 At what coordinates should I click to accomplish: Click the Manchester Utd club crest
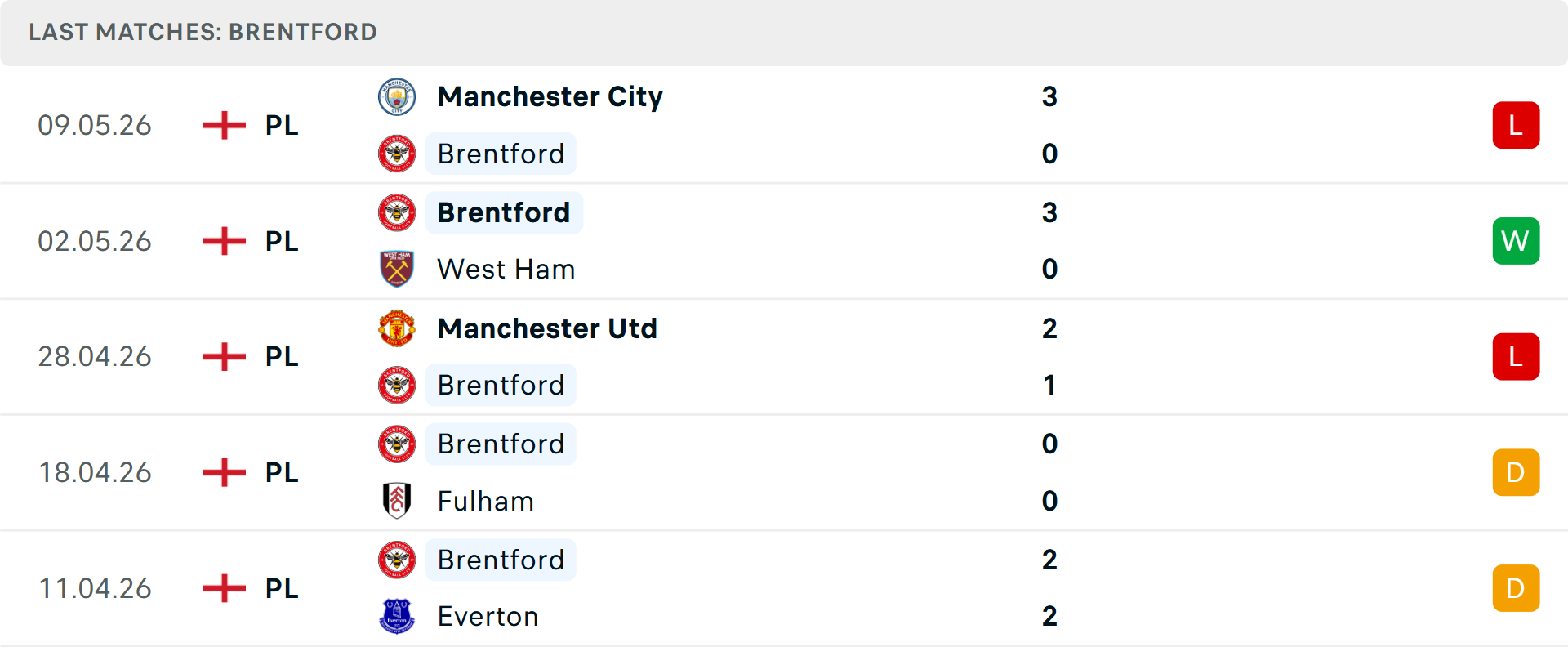click(397, 328)
